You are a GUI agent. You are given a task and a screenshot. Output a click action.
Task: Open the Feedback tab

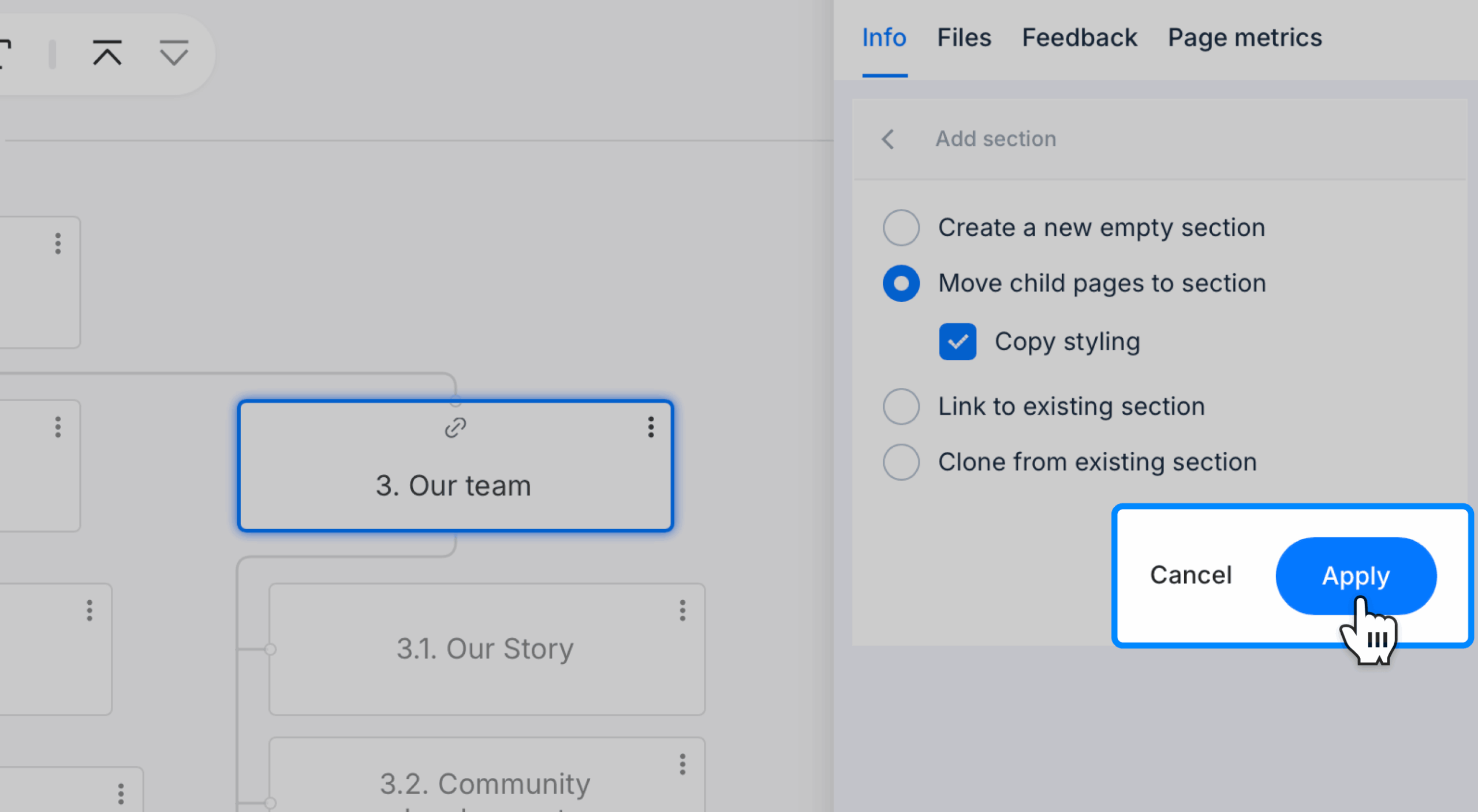tap(1079, 38)
